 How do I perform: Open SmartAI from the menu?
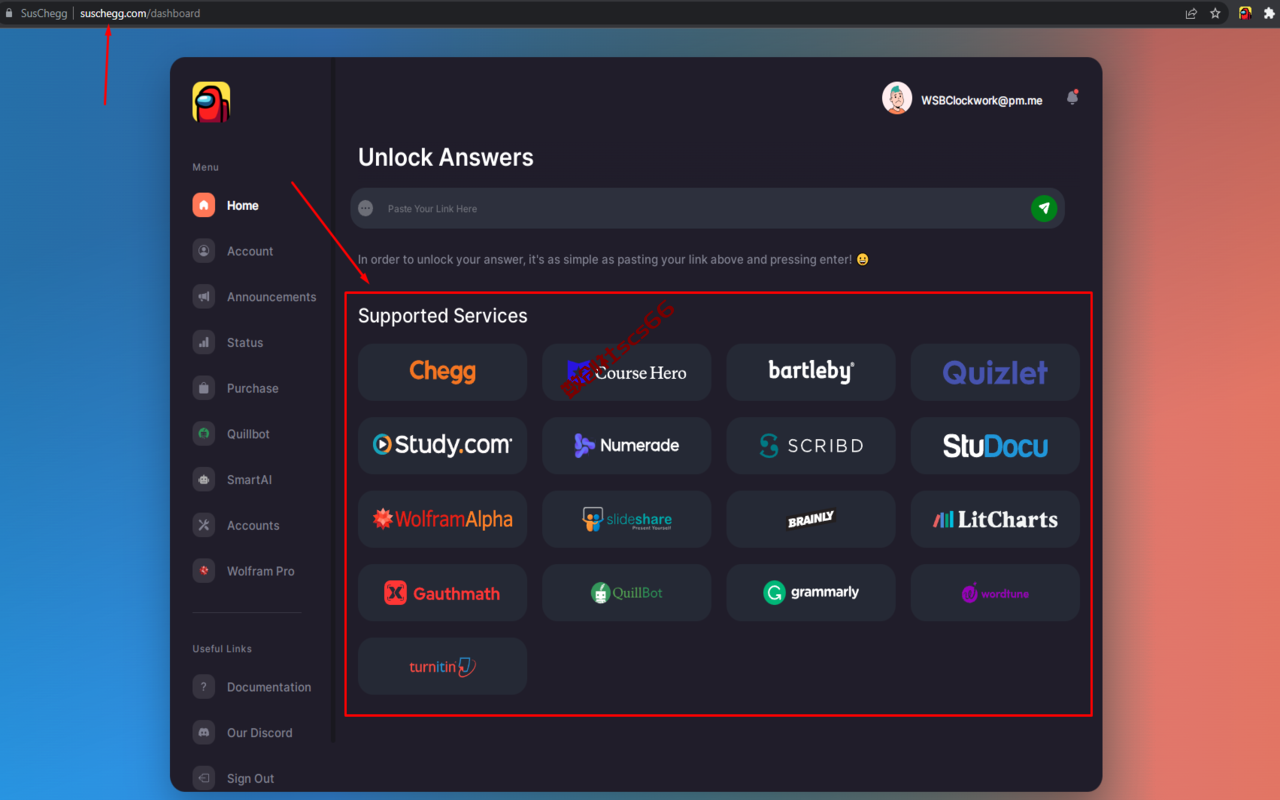coord(249,480)
